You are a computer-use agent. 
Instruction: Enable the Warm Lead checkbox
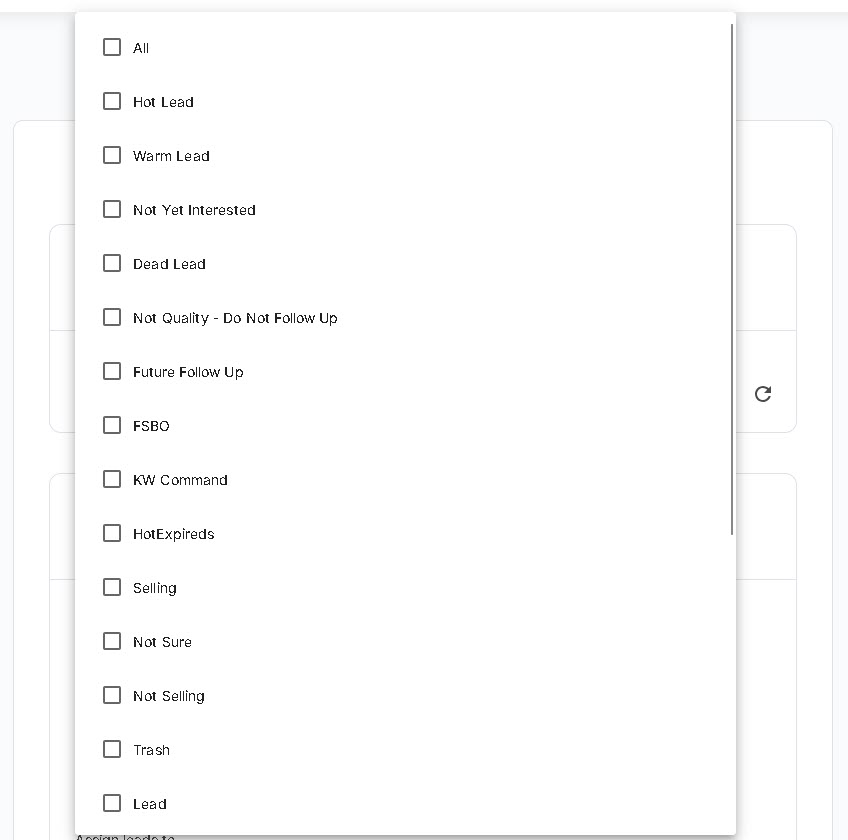[112, 155]
